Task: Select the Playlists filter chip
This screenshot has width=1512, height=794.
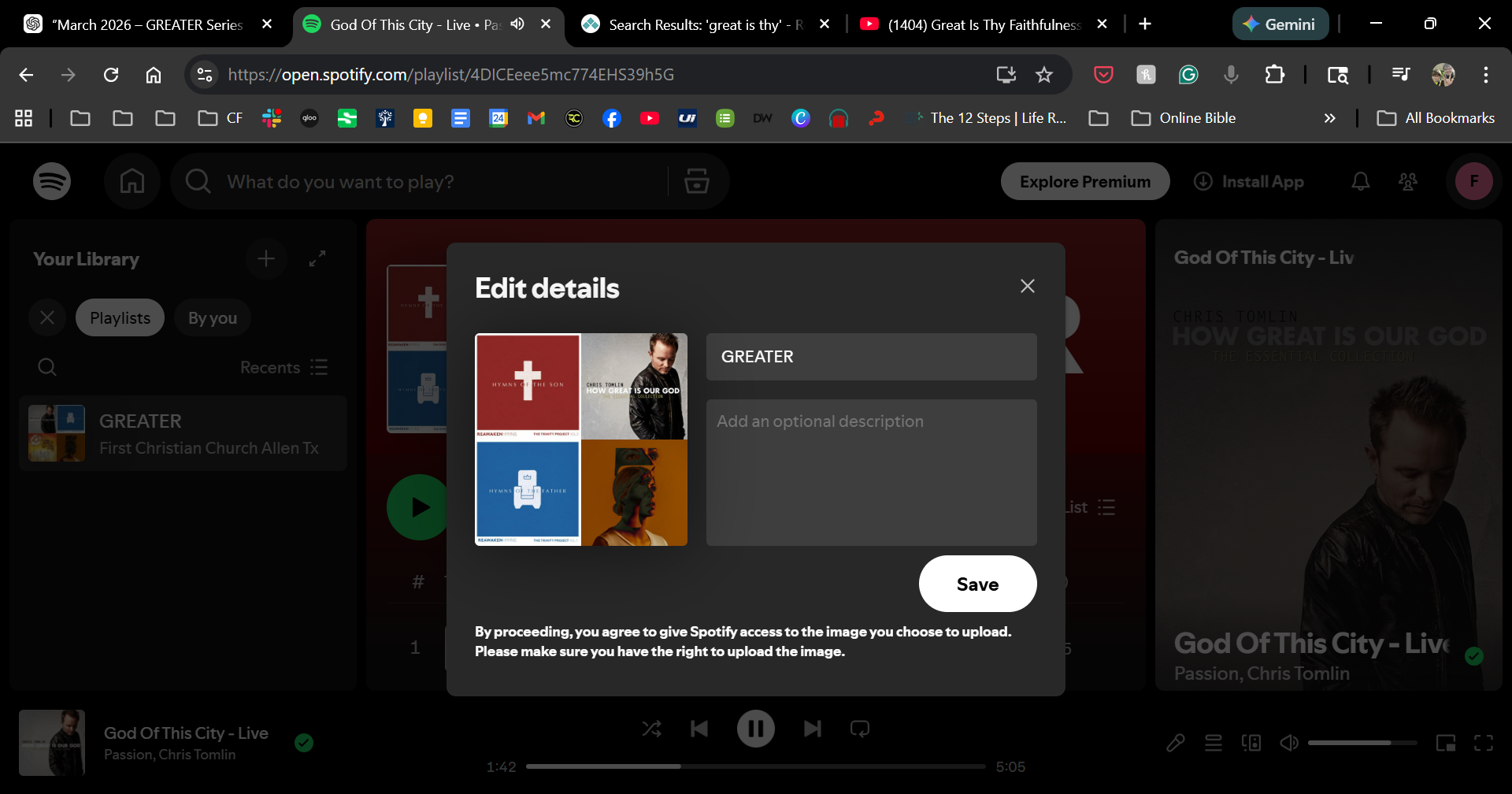Action: tap(120, 318)
